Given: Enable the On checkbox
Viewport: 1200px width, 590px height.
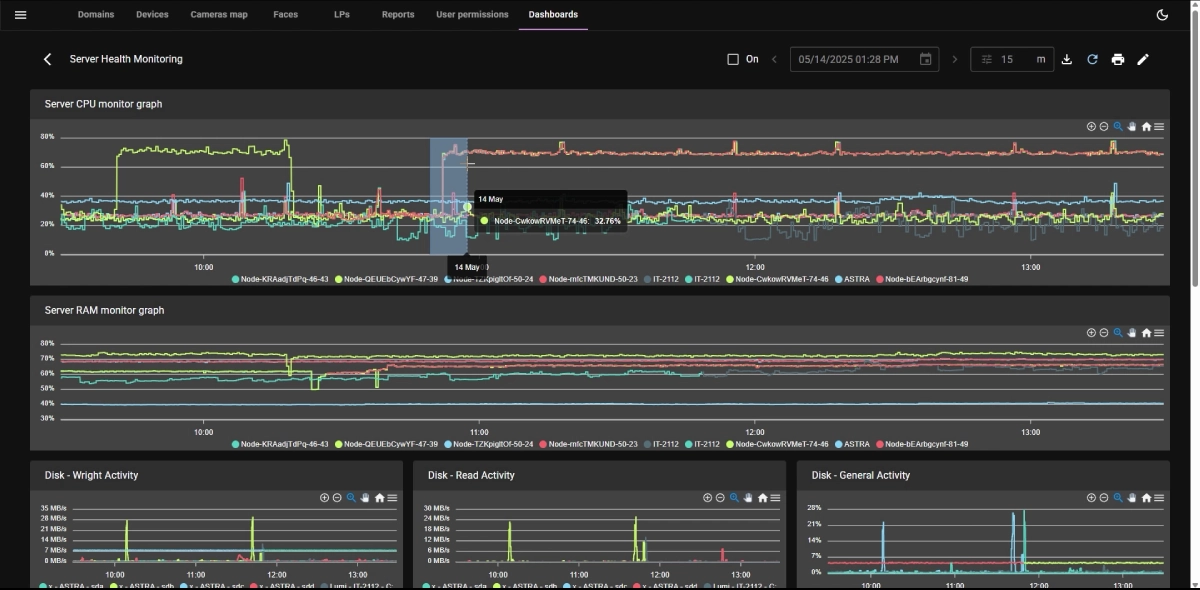Looking at the screenshot, I should [x=733, y=59].
